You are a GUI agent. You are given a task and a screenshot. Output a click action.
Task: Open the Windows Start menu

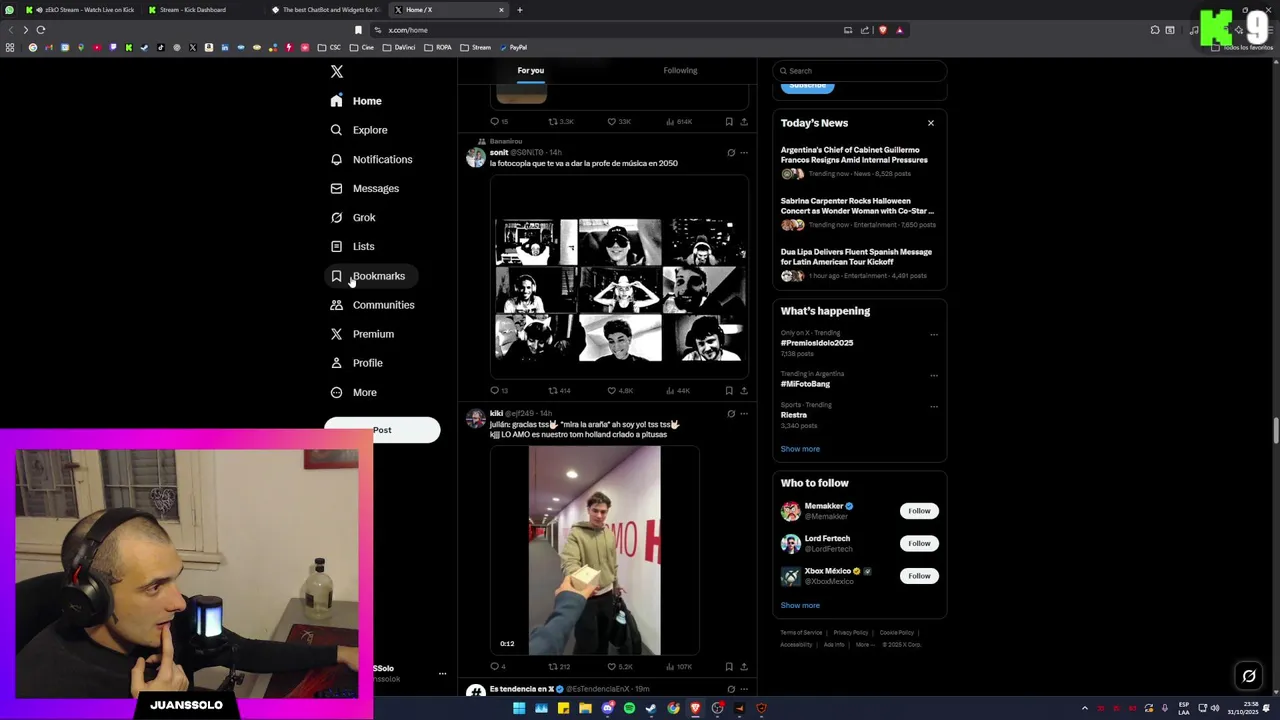tap(519, 709)
